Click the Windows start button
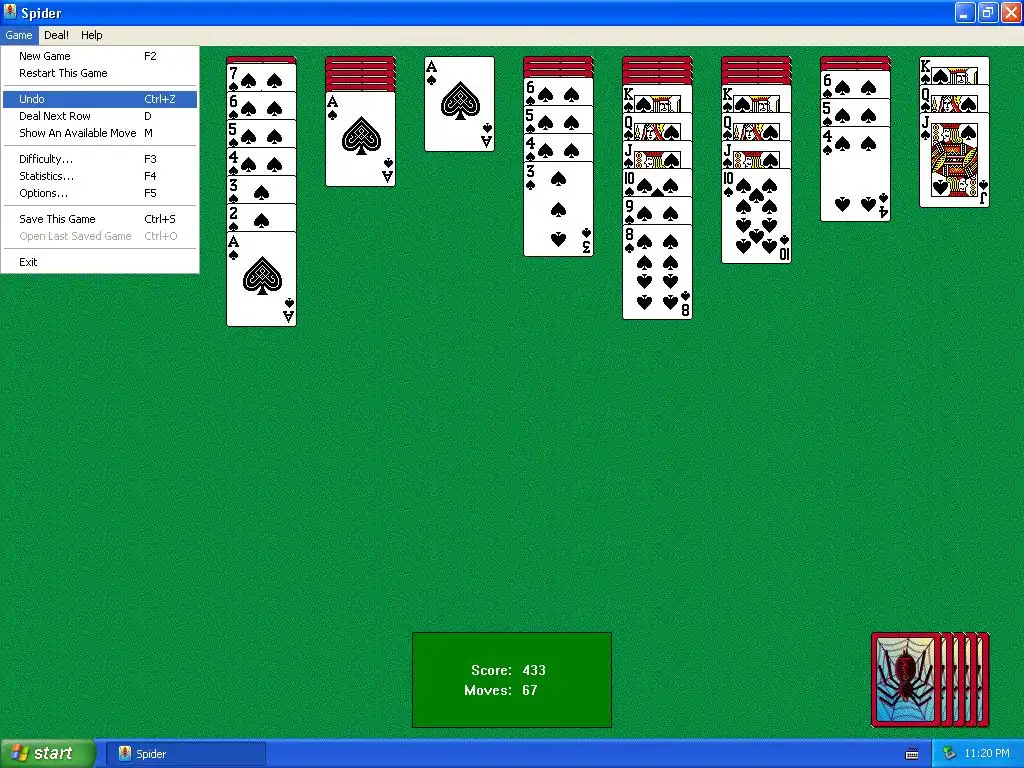Image resolution: width=1024 pixels, height=768 pixels. point(48,753)
